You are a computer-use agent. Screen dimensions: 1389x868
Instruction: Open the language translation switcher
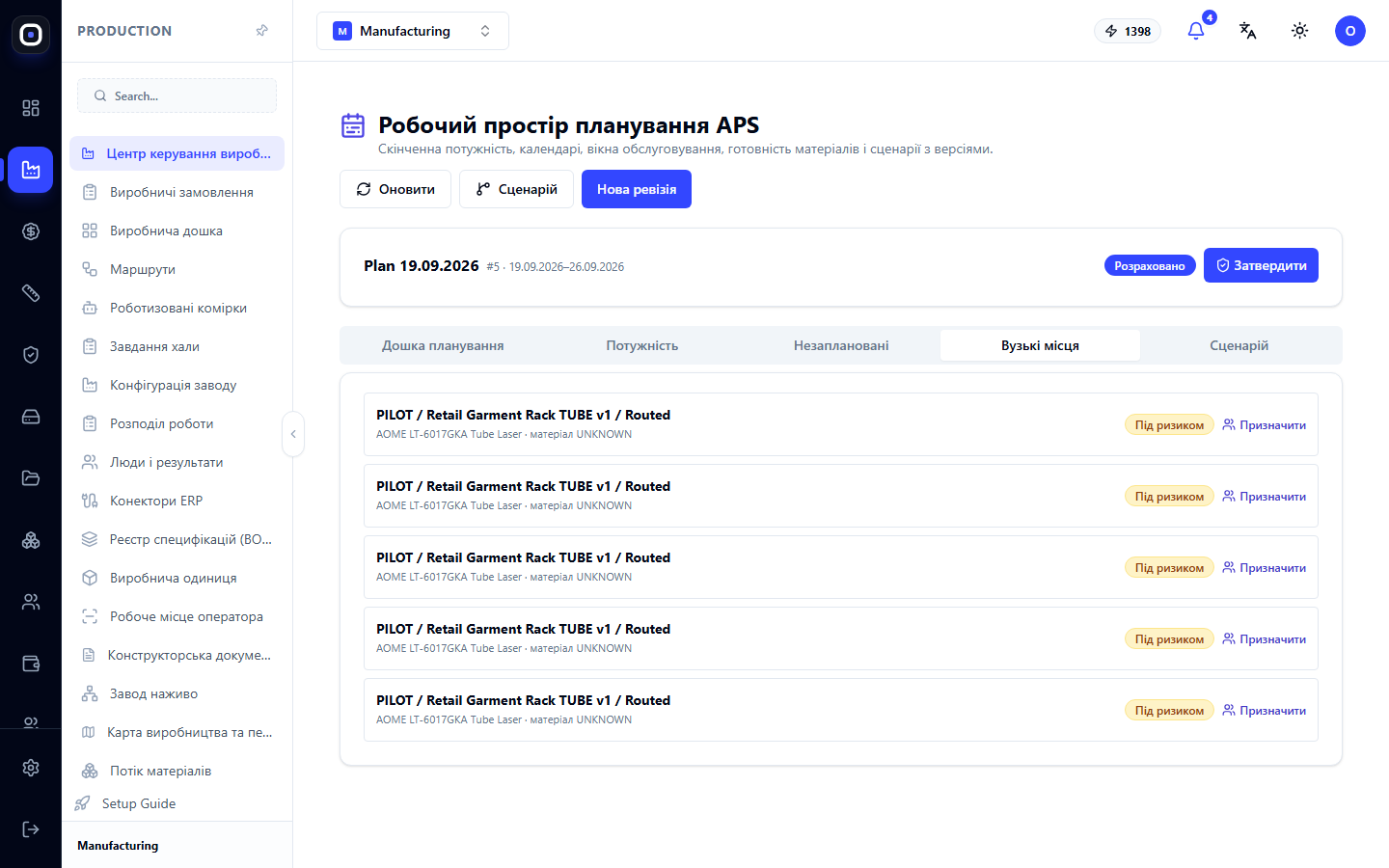1248,31
